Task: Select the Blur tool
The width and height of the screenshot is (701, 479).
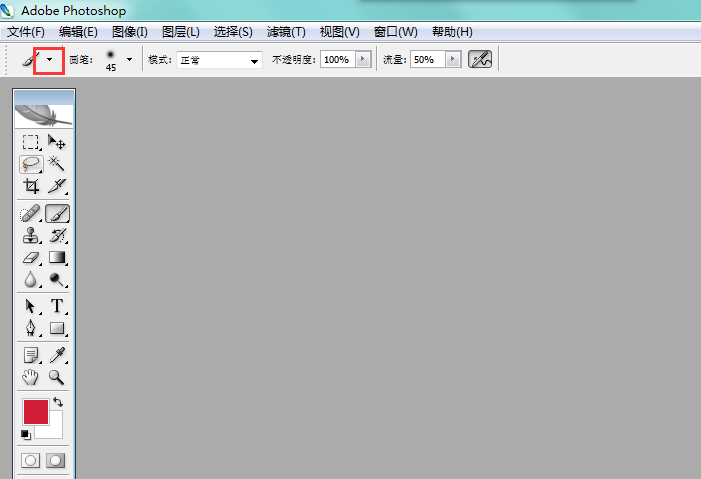Action: [x=31, y=279]
